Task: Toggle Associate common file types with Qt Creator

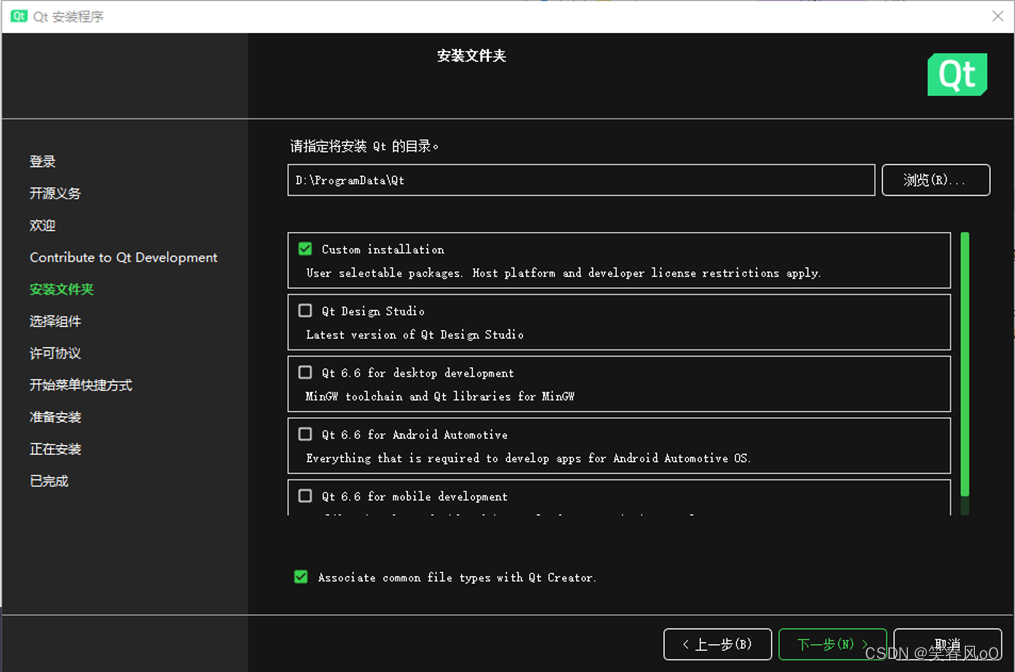Action: click(301, 577)
